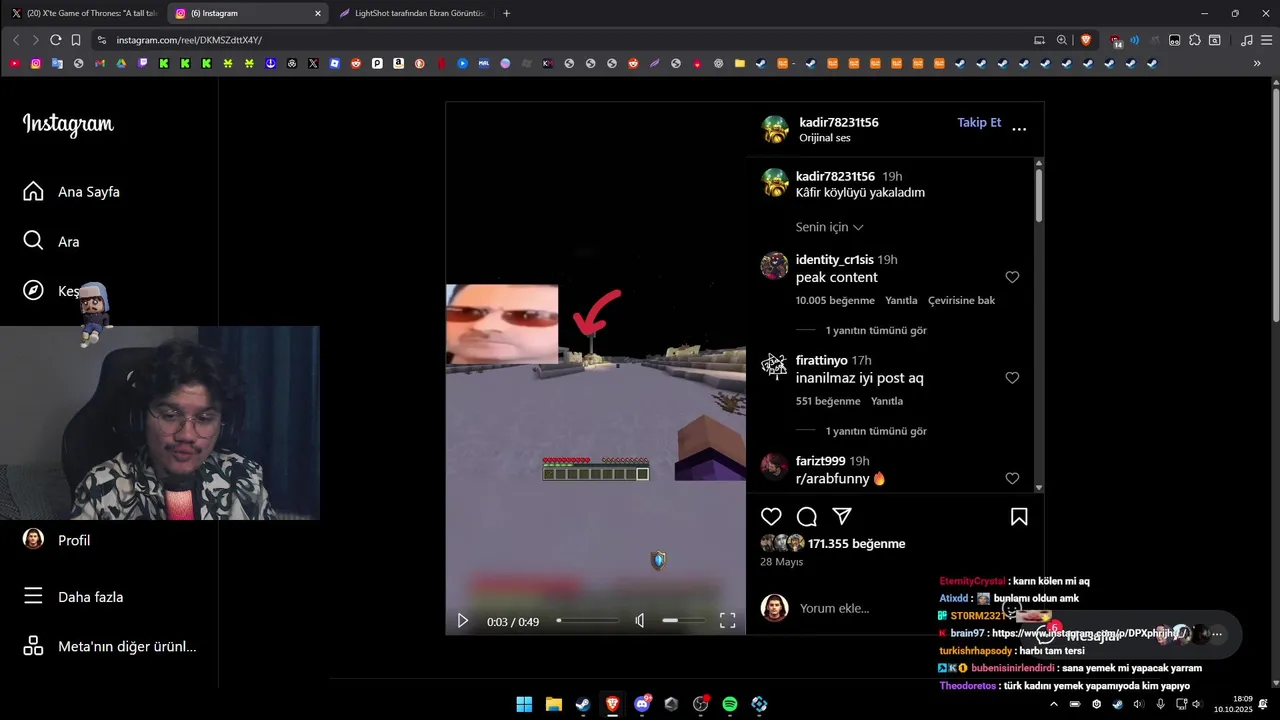
Task: Open the browser main hamburger menu
Action: [x=1267, y=40]
